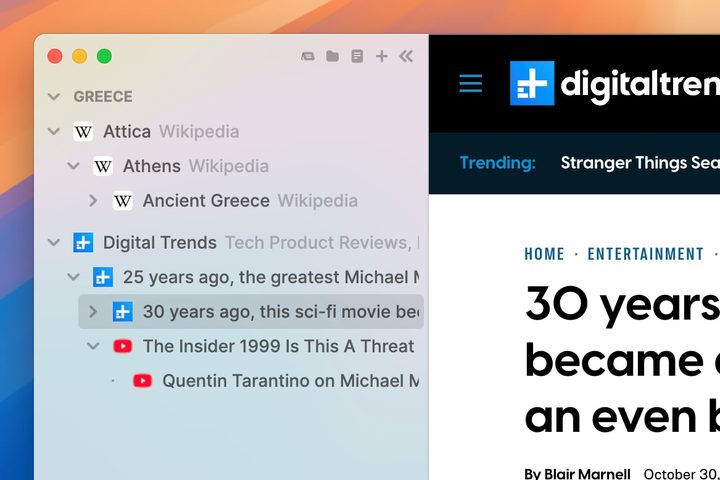This screenshot has height=480, width=720.
Task: Collapse the Attica tree node
Action: (54, 132)
